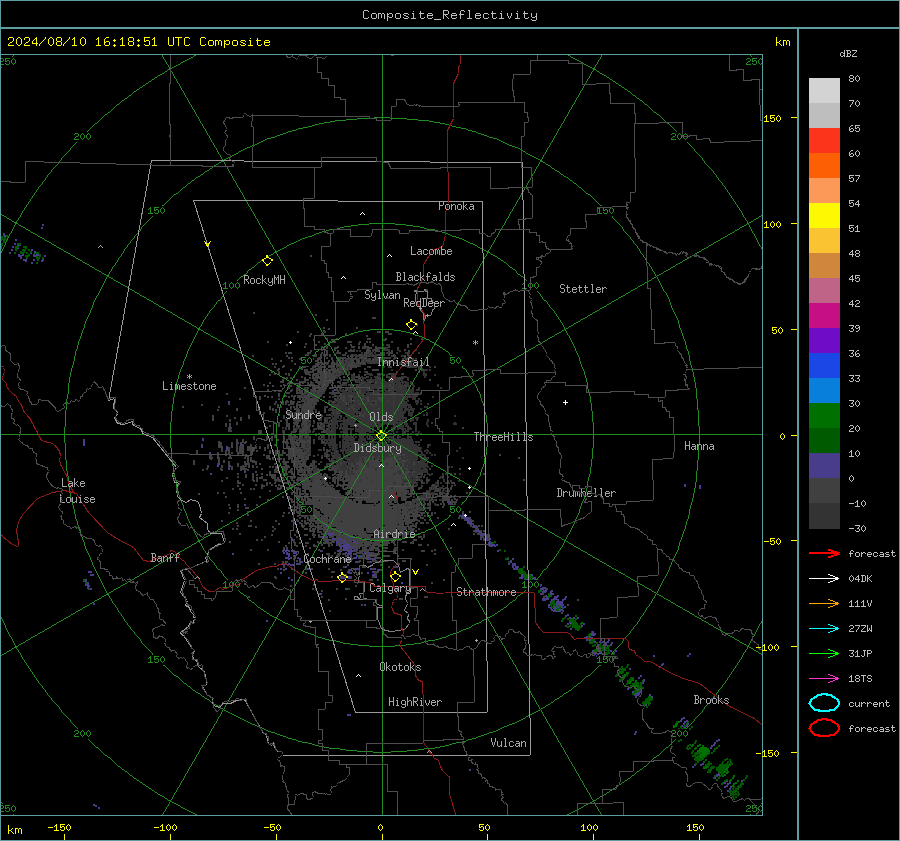The width and height of the screenshot is (900, 841).
Task: Click the yellow diamond marker near RockyMH
Action: tap(267, 261)
